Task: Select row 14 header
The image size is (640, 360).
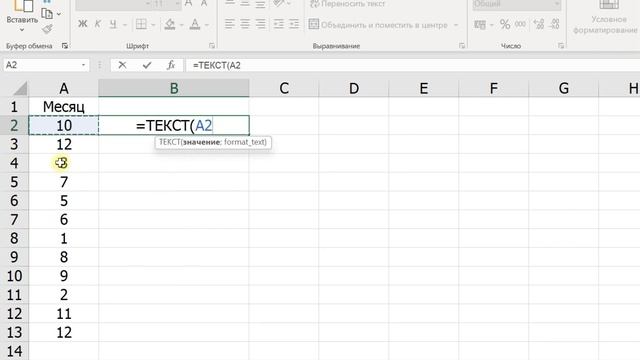Action: click(x=14, y=351)
